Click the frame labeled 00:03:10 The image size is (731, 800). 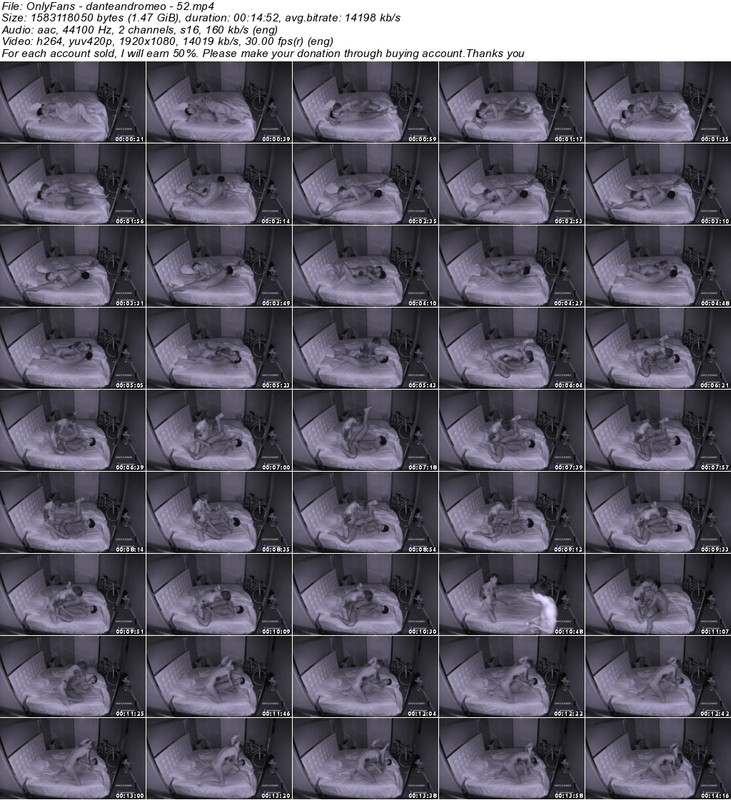[657, 184]
